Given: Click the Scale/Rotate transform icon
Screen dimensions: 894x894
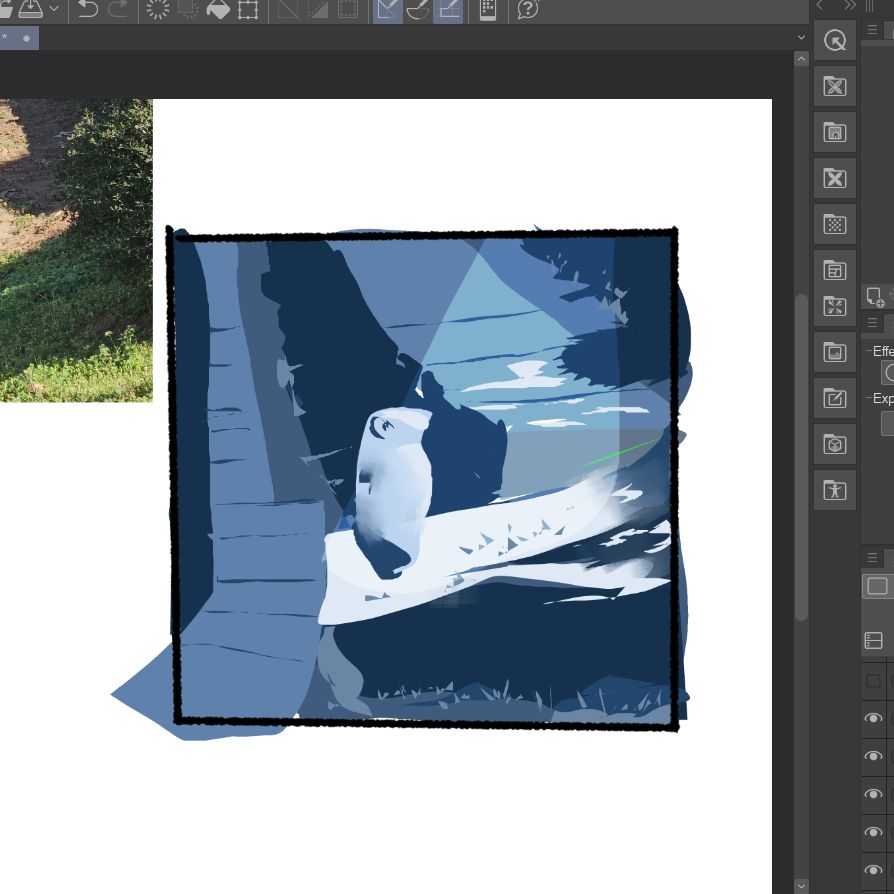Looking at the screenshot, I should (x=248, y=9).
